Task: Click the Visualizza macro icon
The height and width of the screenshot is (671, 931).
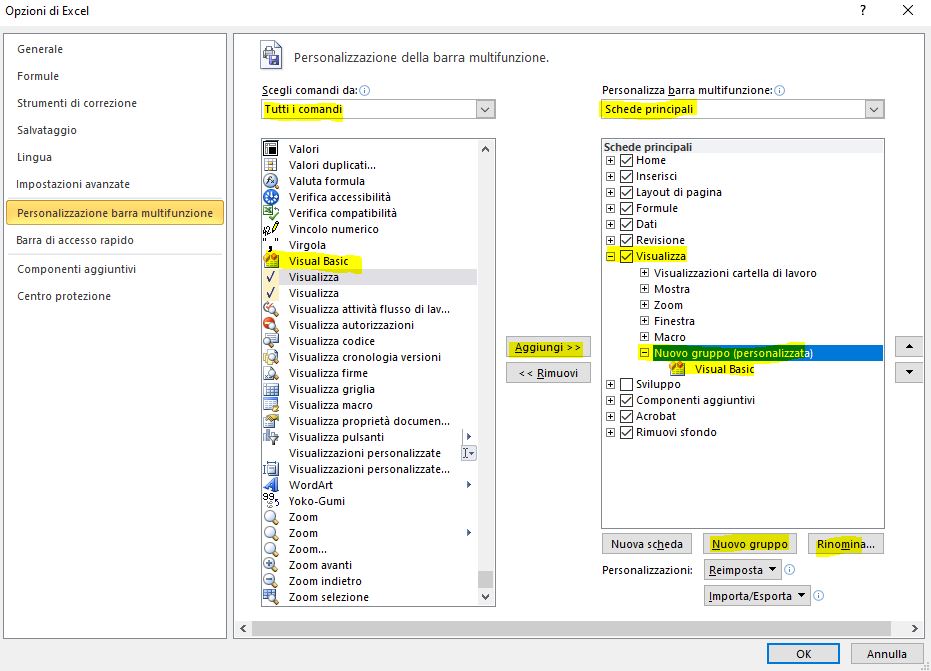Action: click(x=271, y=405)
